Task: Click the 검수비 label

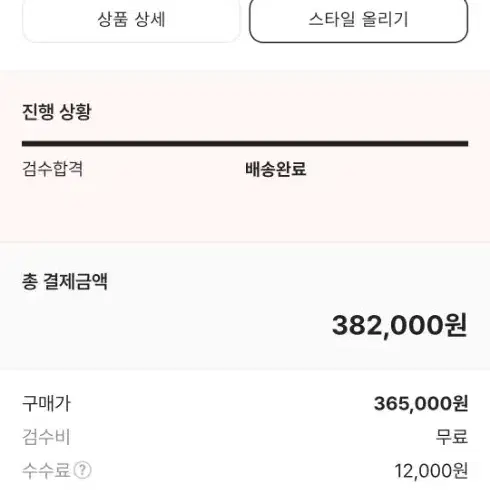Action: [46, 437]
